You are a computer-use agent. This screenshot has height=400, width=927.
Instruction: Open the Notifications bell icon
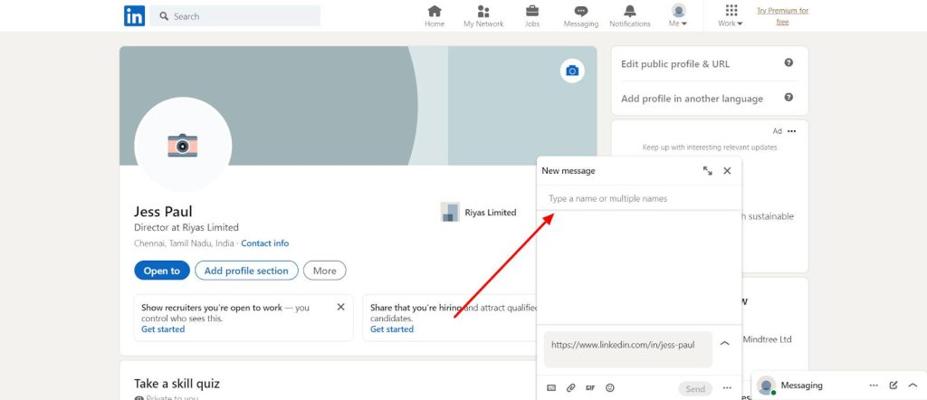pos(629,12)
